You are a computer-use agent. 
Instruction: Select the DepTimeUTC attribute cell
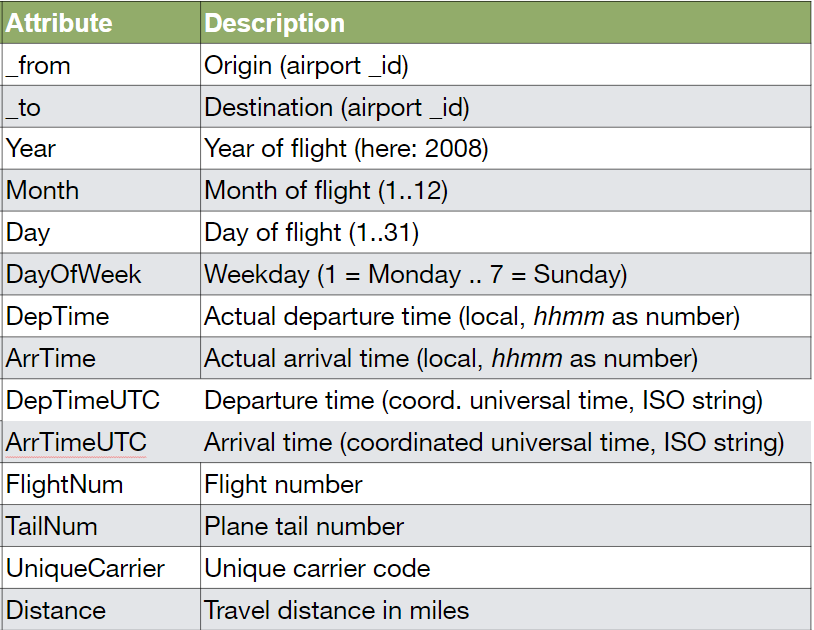click(x=101, y=400)
